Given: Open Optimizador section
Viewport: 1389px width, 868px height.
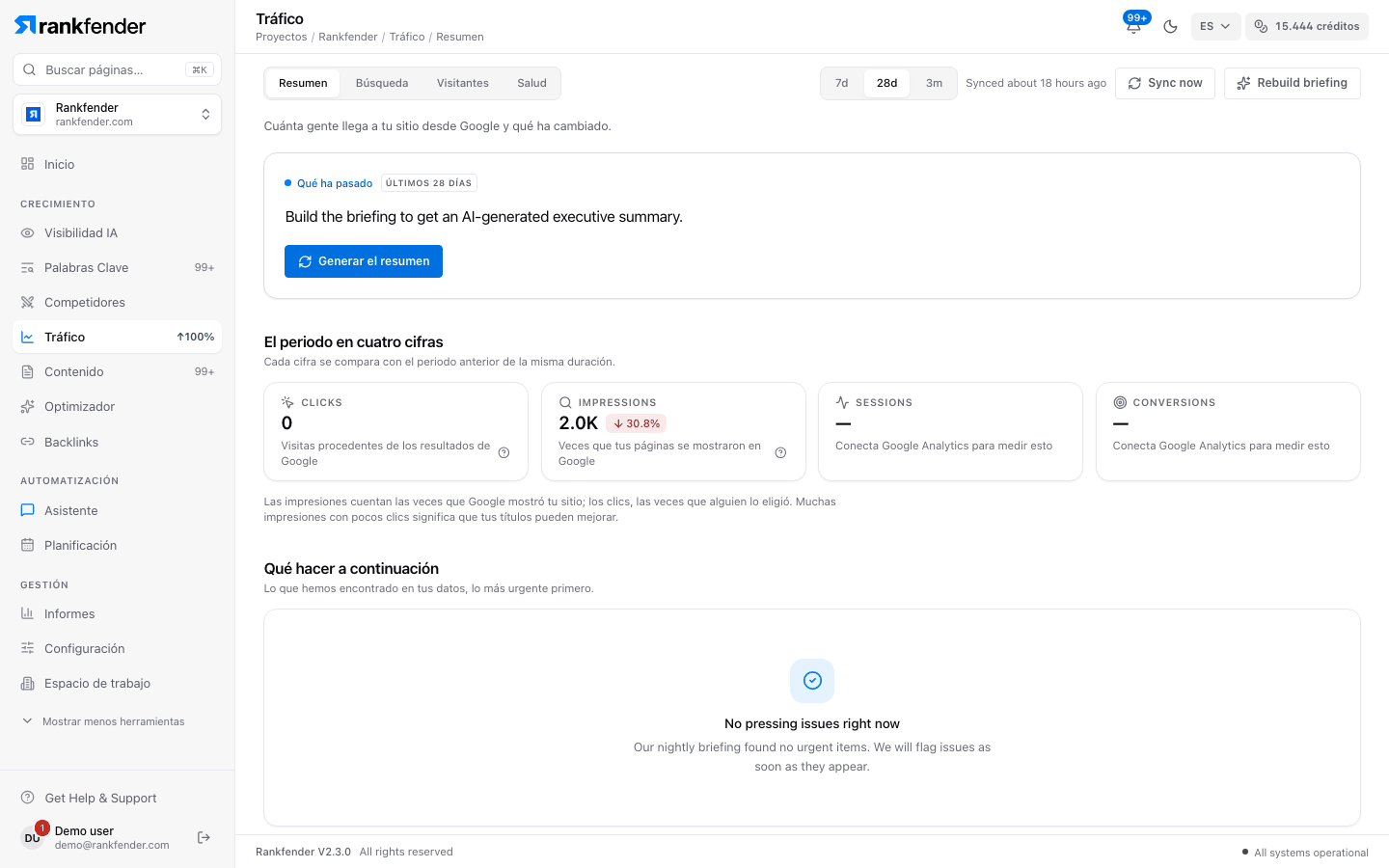Looking at the screenshot, I should coord(117,407).
